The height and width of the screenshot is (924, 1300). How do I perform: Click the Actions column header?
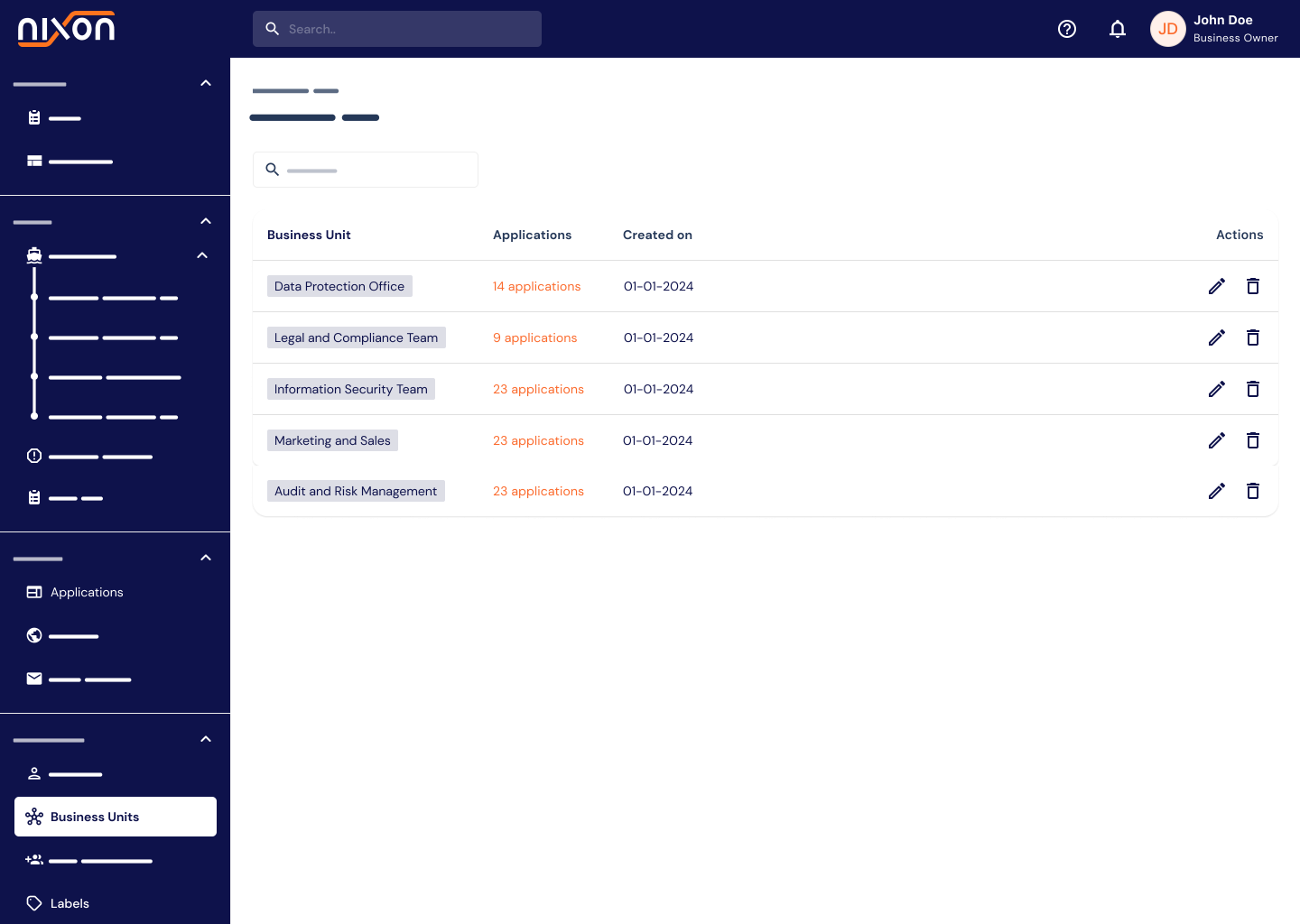click(1240, 235)
